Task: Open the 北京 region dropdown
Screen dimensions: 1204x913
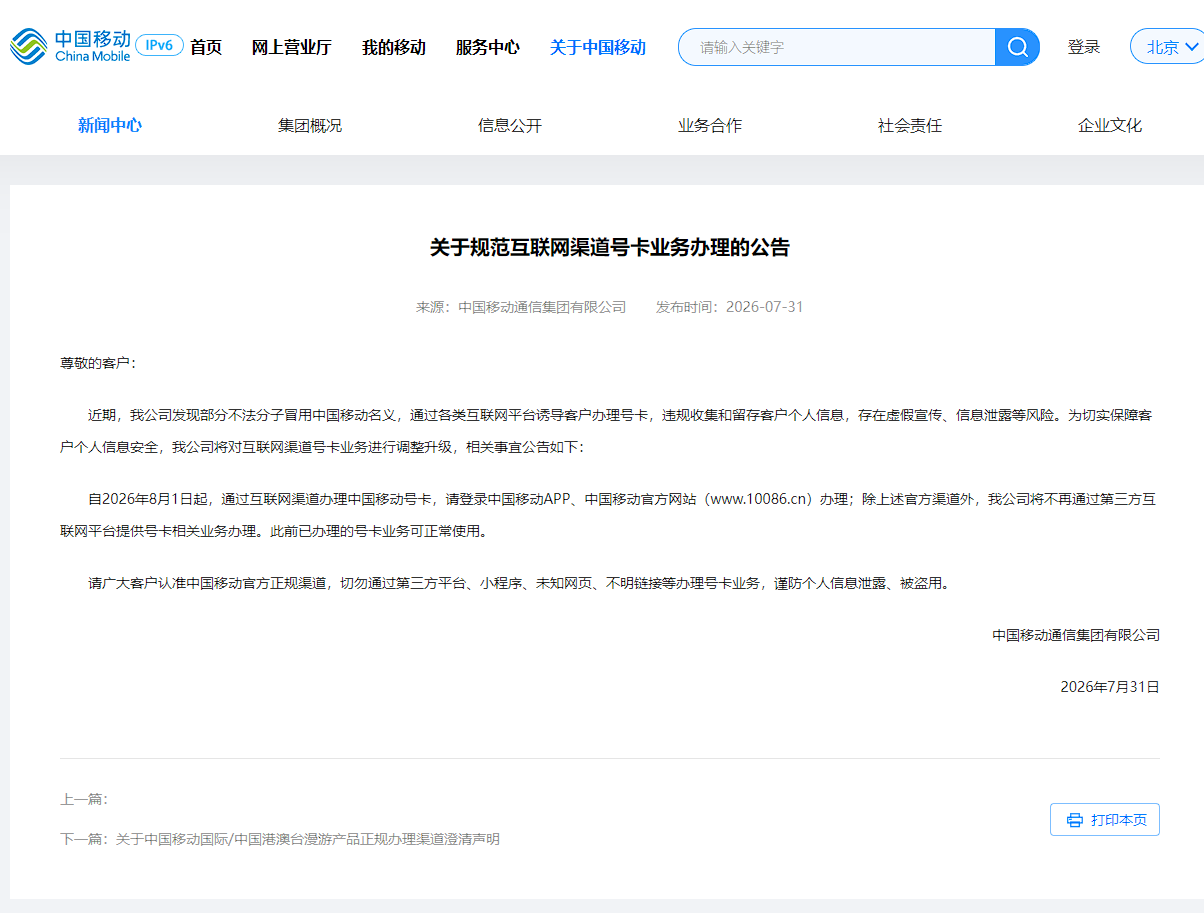Action: click(1167, 47)
